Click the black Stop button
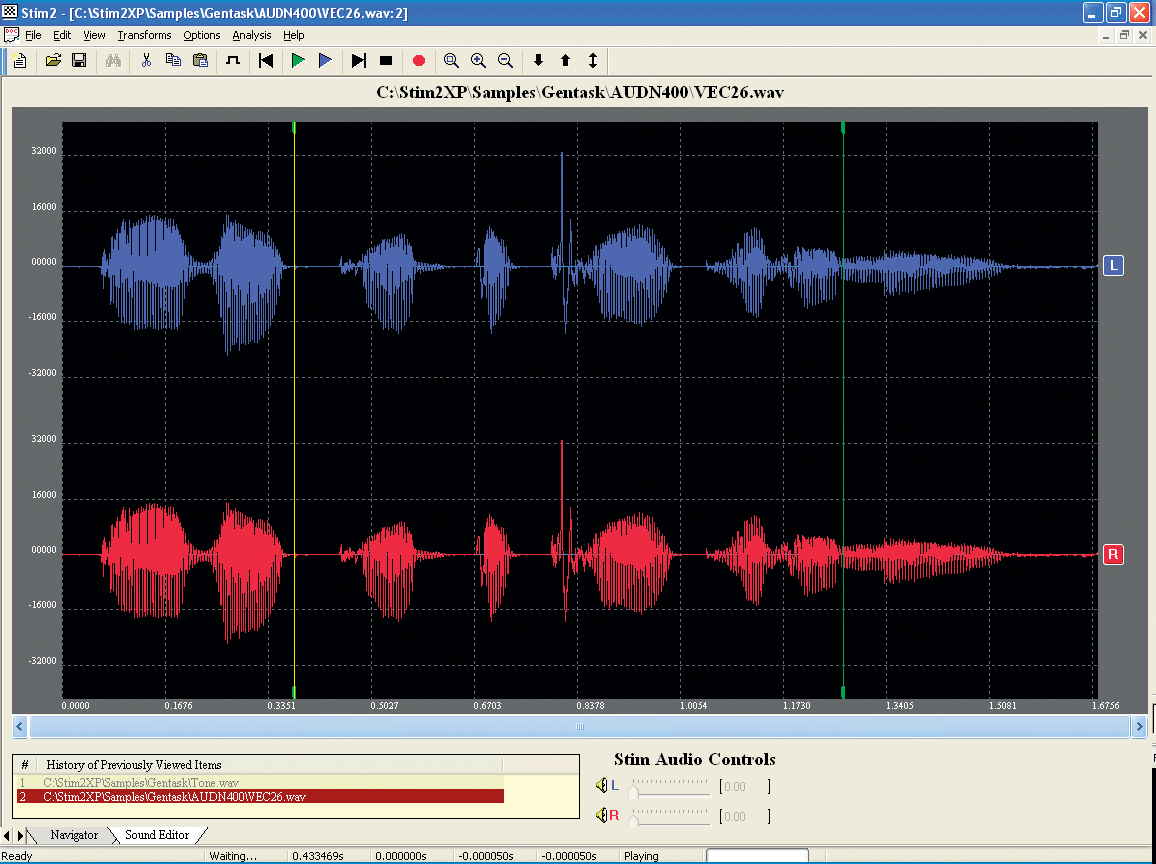Screen dimensions: 1156x864 coord(386,61)
